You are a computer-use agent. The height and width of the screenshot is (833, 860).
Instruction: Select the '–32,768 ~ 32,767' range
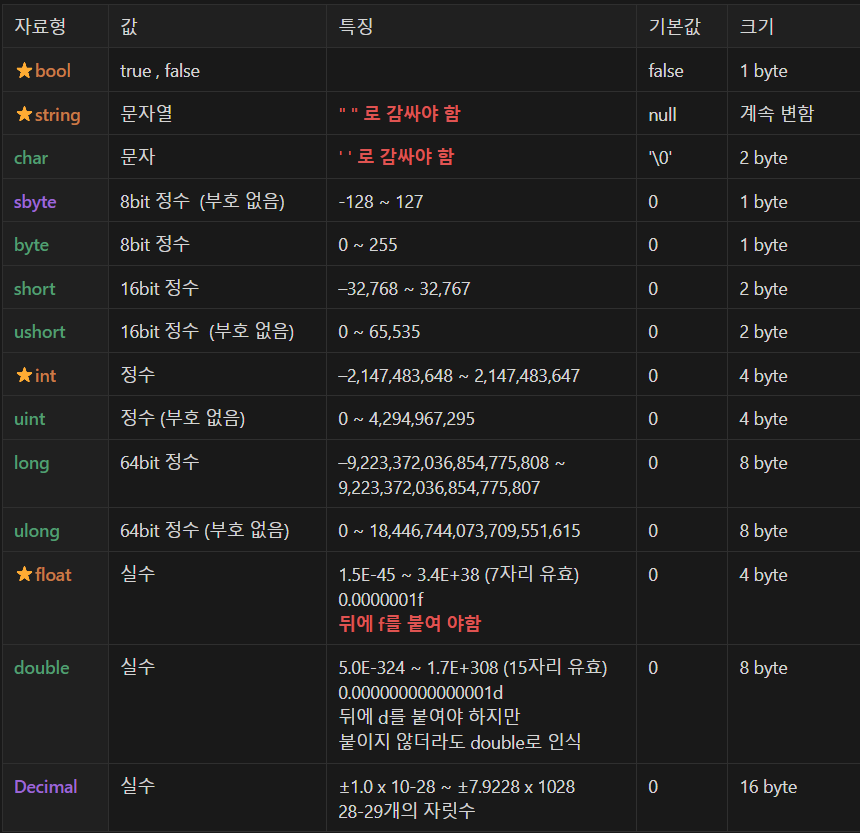[404, 288]
